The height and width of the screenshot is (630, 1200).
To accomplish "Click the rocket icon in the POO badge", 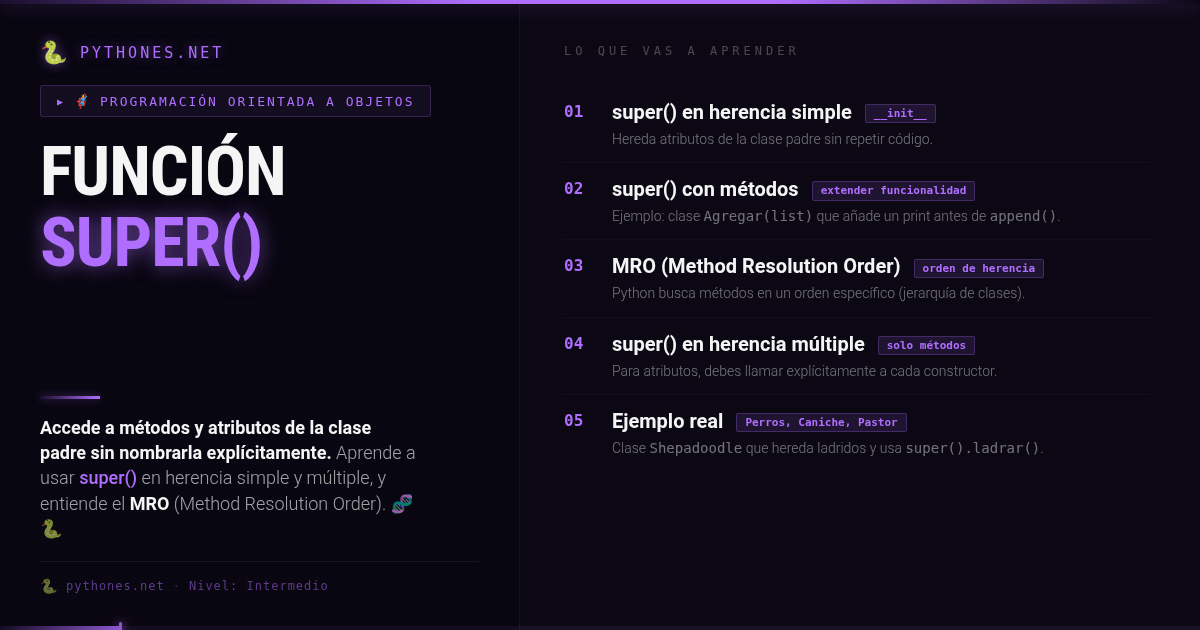I will 83,101.
